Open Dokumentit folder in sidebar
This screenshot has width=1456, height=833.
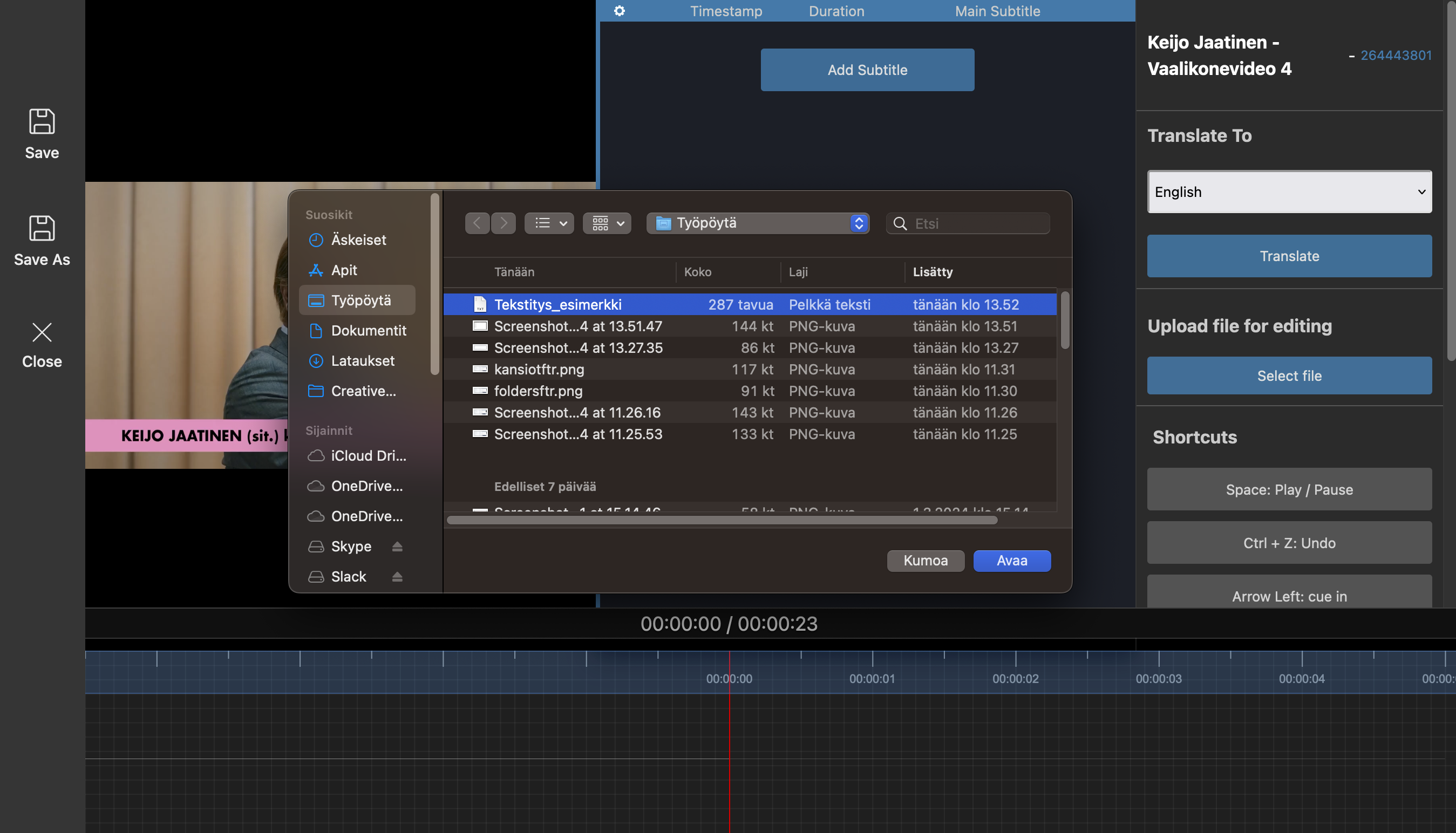point(368,331)
